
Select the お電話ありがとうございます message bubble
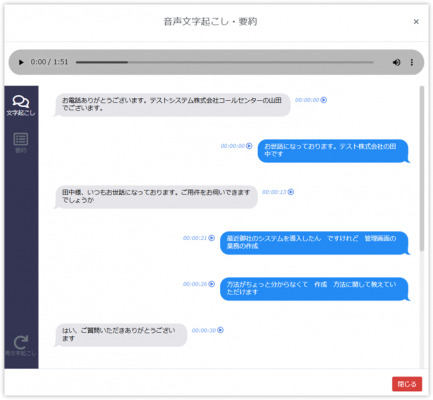click(x=173, y=105)
